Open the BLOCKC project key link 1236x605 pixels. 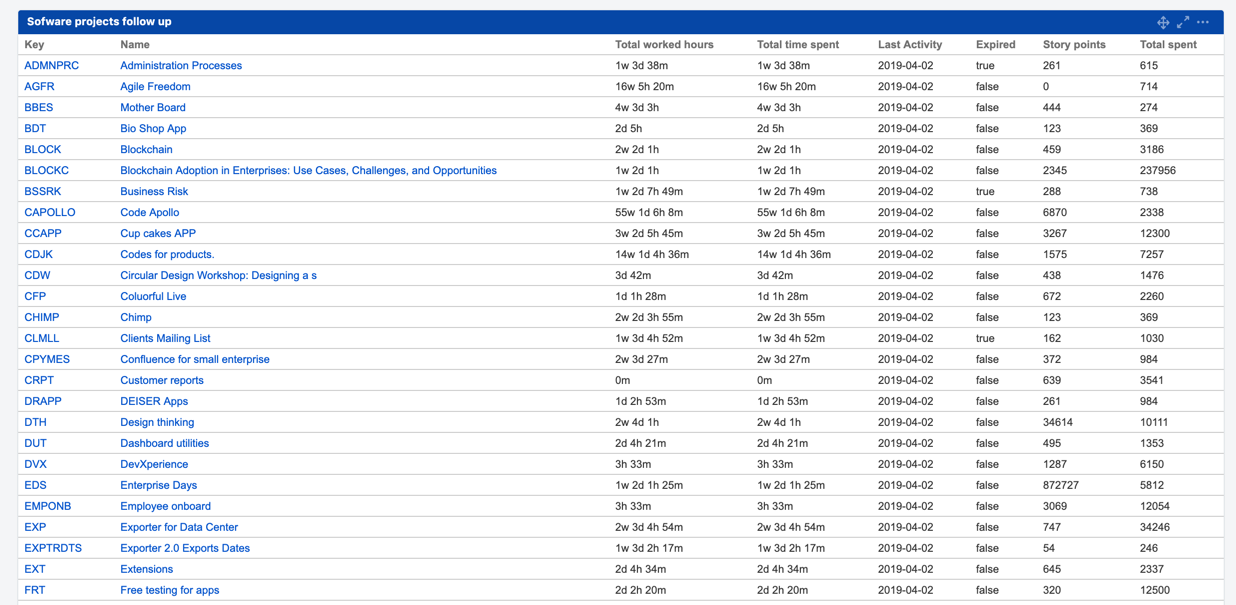click(47, 170)
